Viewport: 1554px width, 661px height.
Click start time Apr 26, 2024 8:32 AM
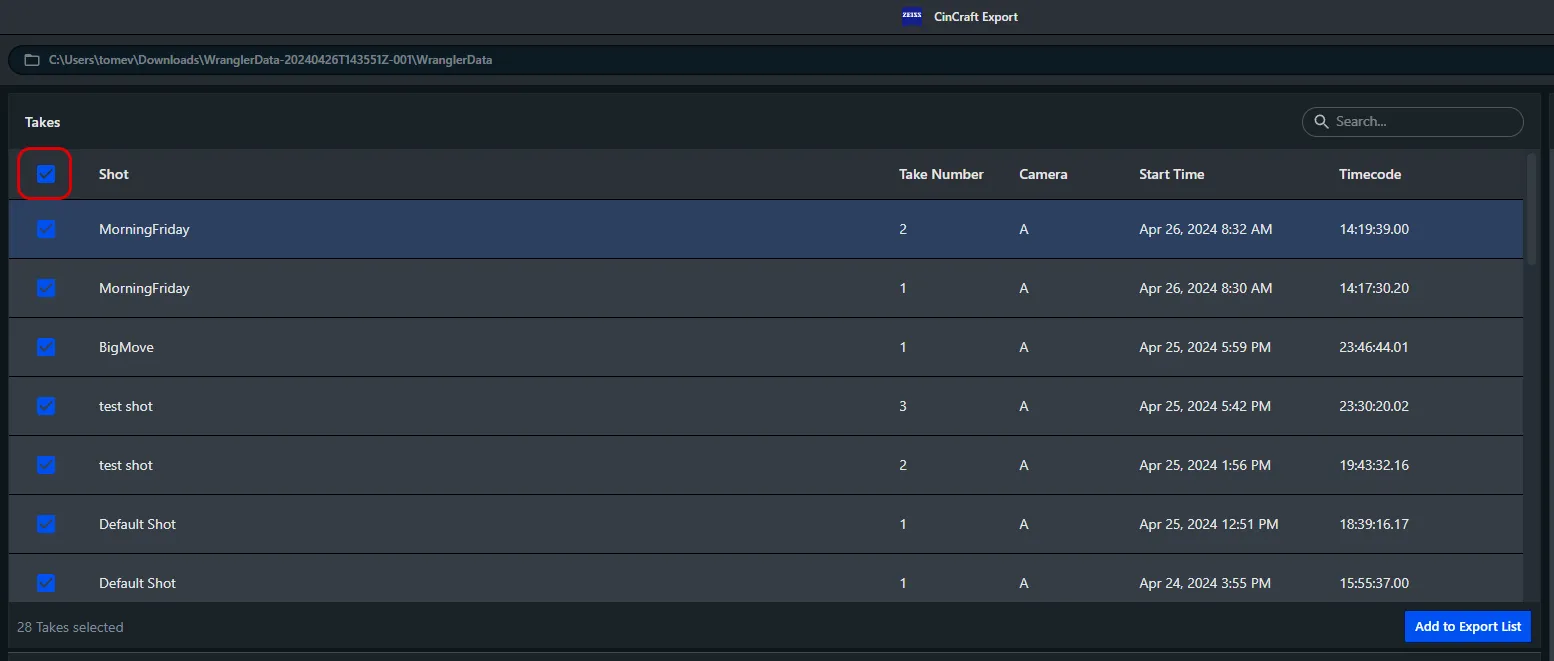pyautogui.click(x=1206, y=229)
